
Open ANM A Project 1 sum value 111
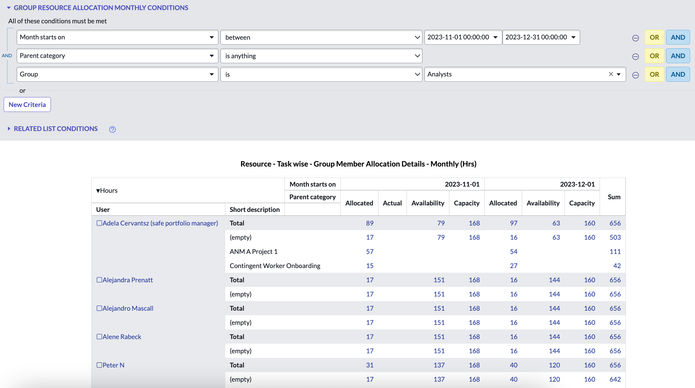click(x=615, y=251)
